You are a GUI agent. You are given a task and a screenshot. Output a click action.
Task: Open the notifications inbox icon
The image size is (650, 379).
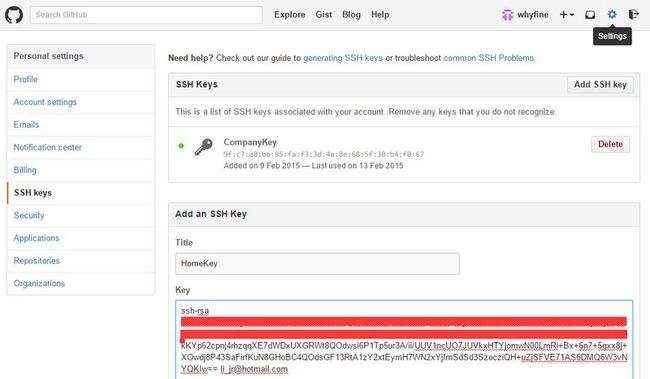click(x=590, y=15)
